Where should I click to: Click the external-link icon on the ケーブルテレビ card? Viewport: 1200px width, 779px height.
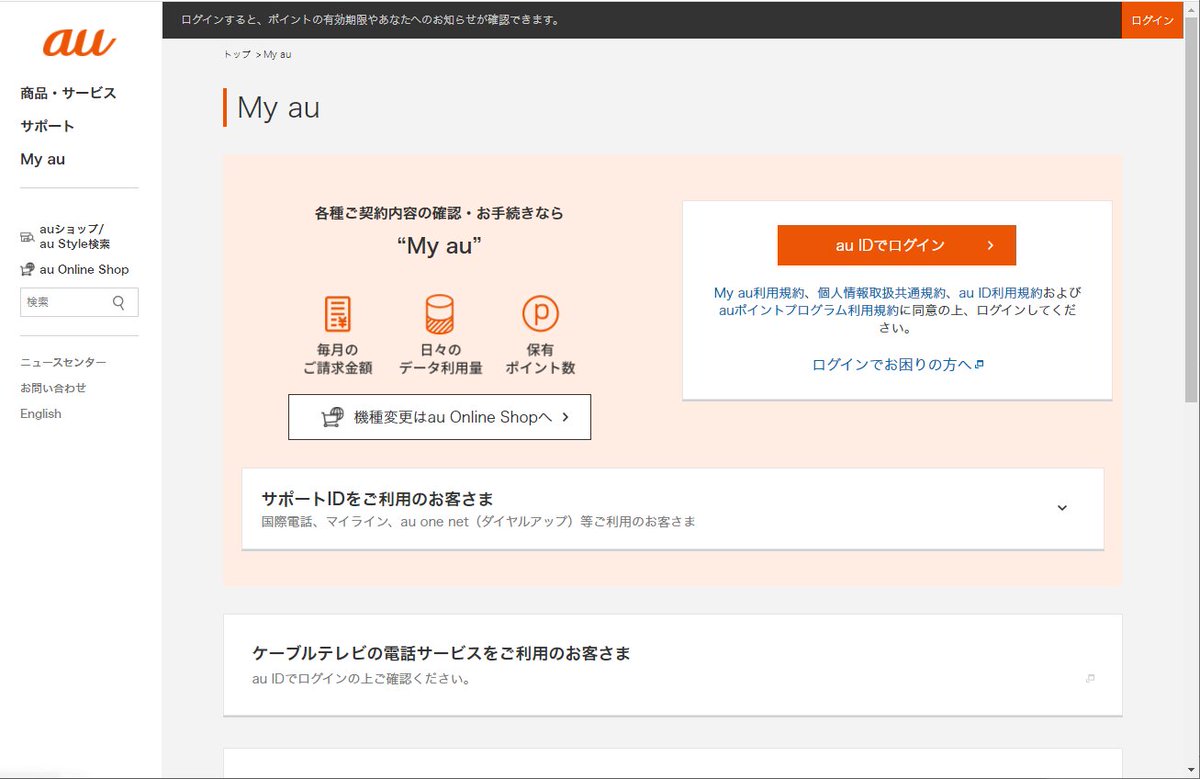pos(1090,679)
